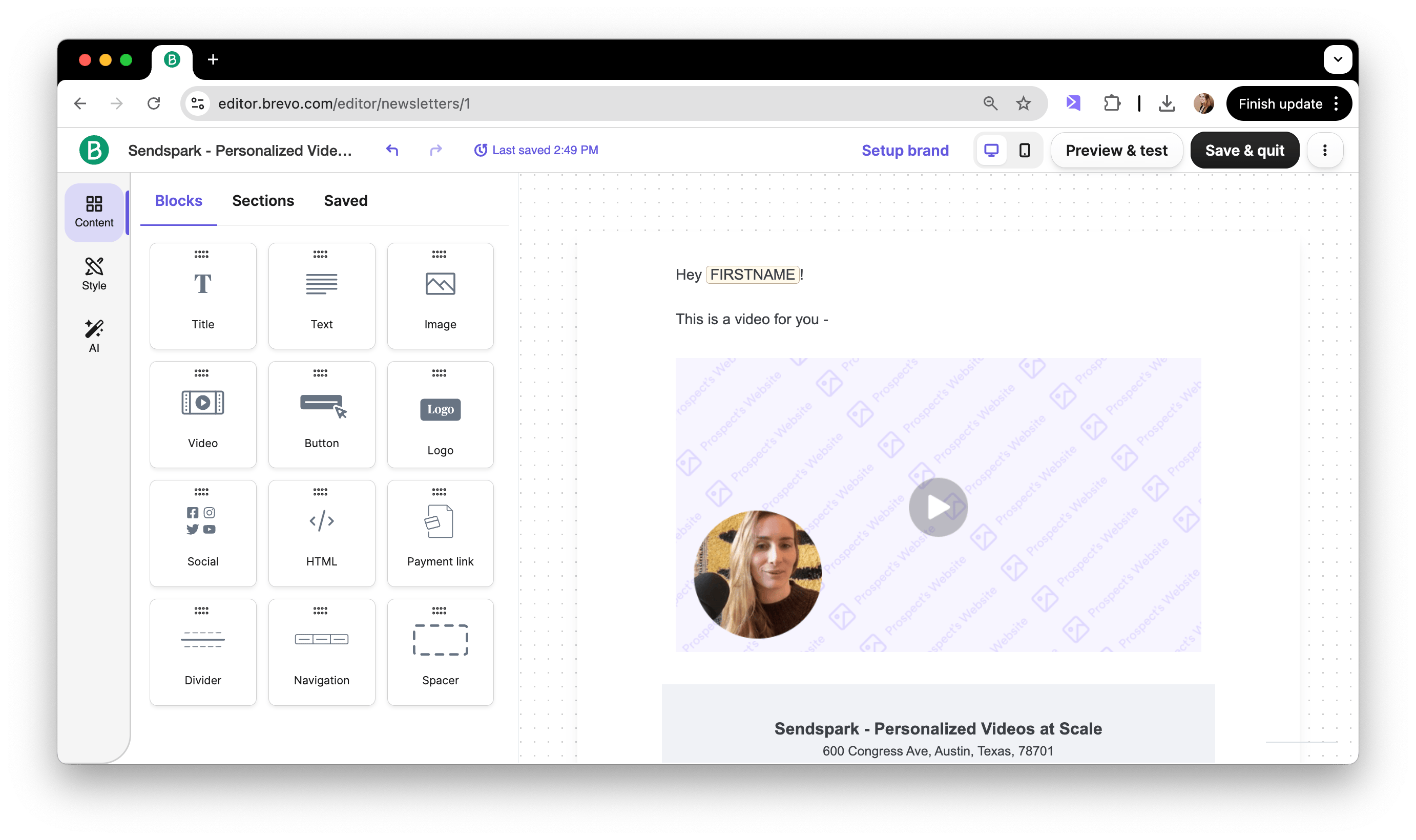The height and width of the screenshot is (840, 1416).
Task: Select the Brevo browser tab
Action: tap(172, 59)
